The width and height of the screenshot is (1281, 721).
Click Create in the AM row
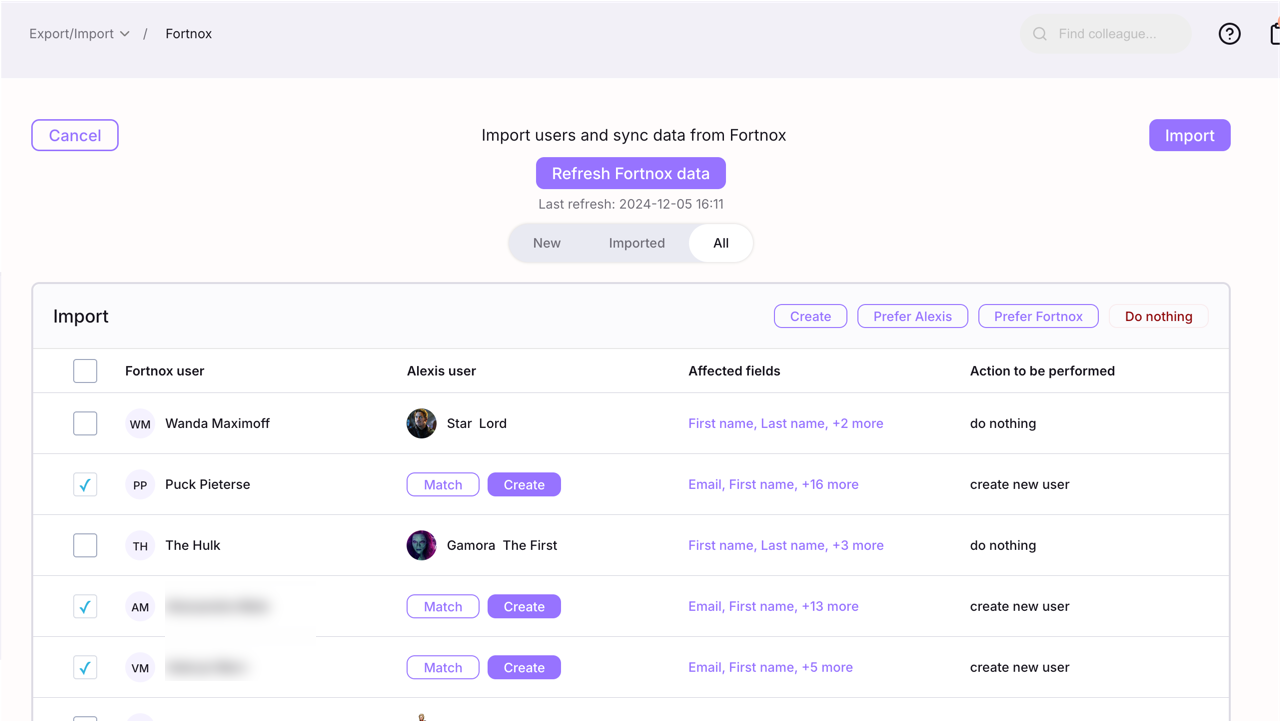[x=524, y=607]
